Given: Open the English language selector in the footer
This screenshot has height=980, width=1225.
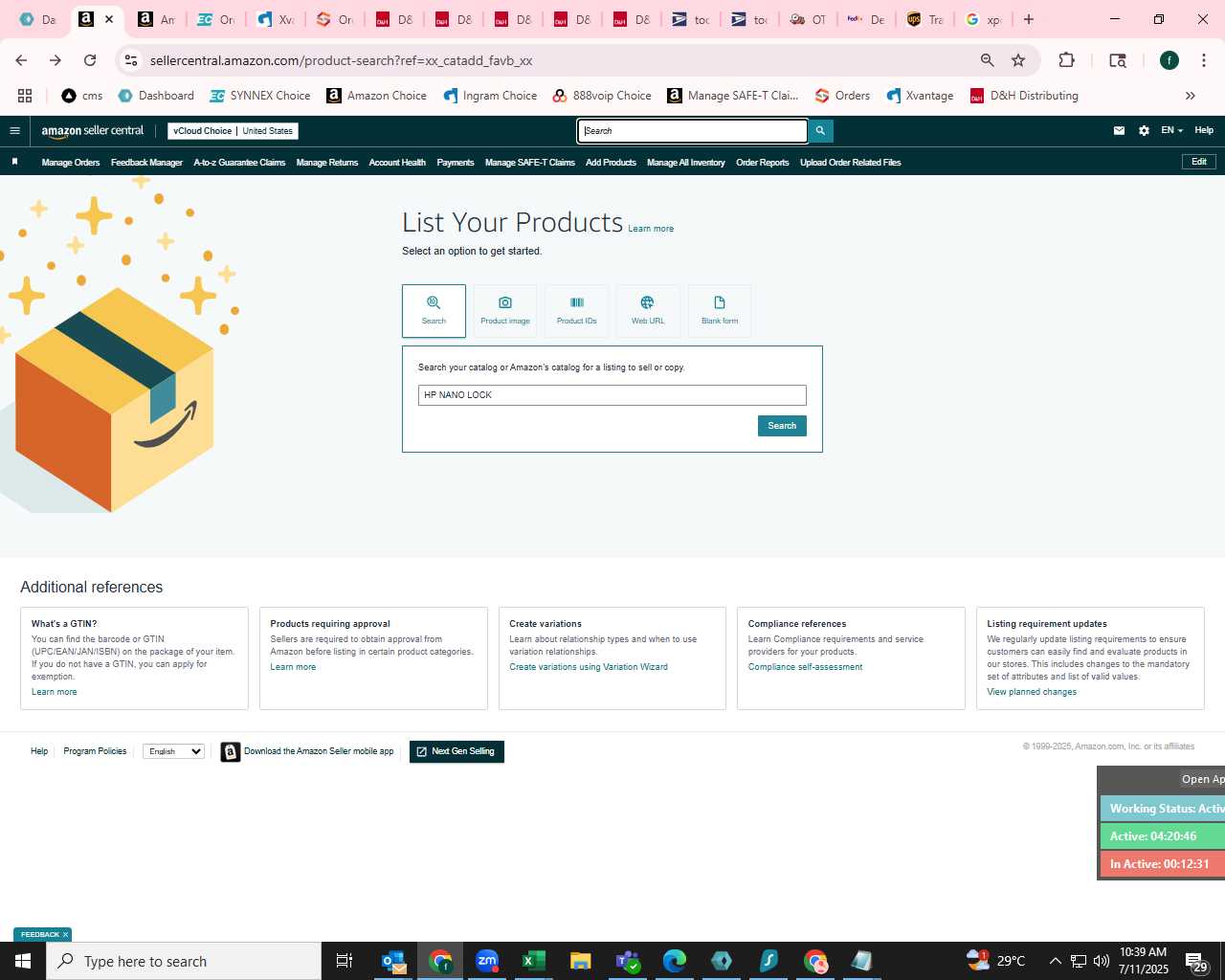Looking at the screenshot, I should point(173,751).
